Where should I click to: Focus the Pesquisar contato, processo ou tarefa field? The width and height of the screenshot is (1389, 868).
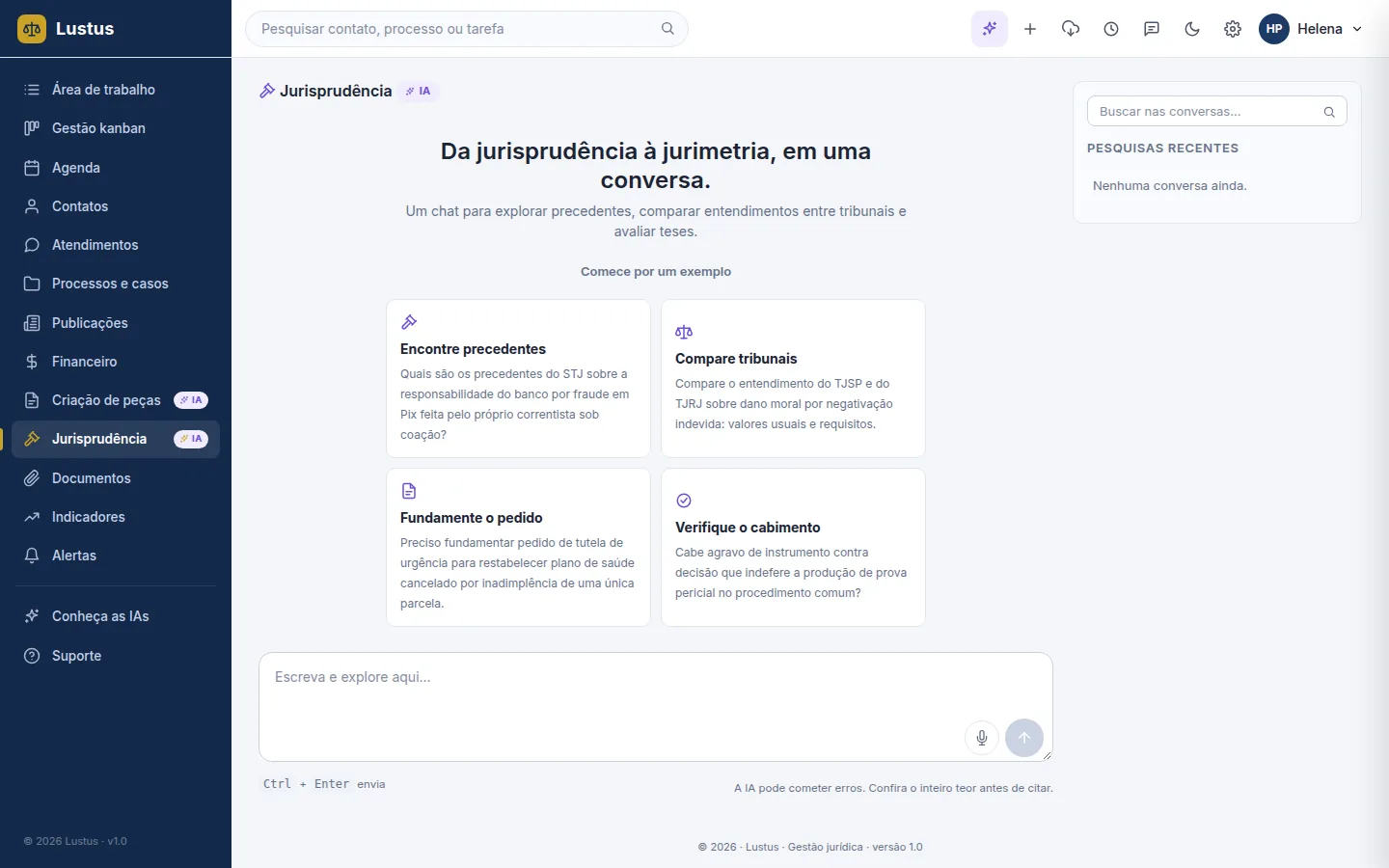pos(467,29)
